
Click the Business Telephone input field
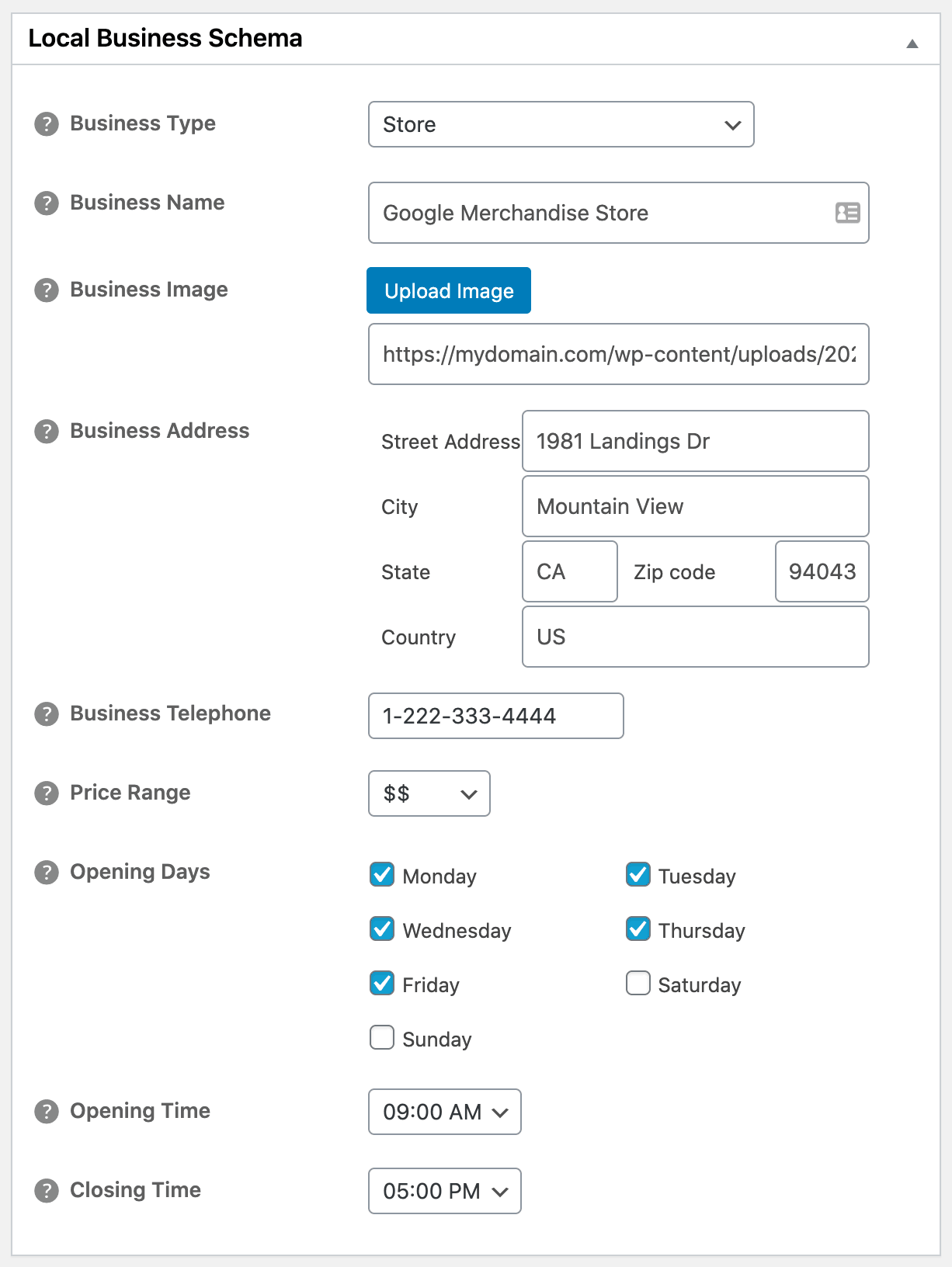point(496,716)
